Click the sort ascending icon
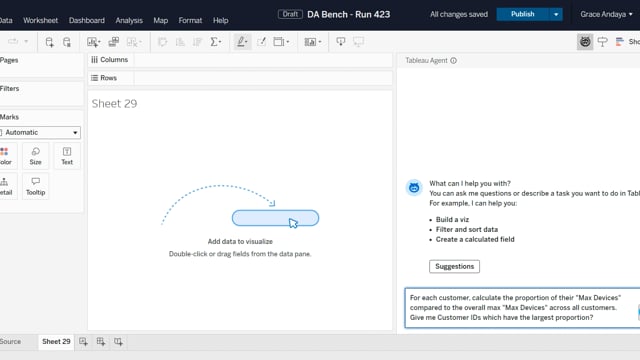 [180, 42]
